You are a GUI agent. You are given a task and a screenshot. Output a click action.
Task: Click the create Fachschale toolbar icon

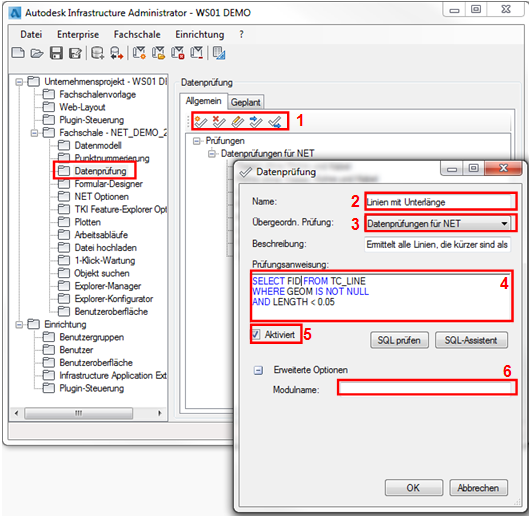click(139, 53)
